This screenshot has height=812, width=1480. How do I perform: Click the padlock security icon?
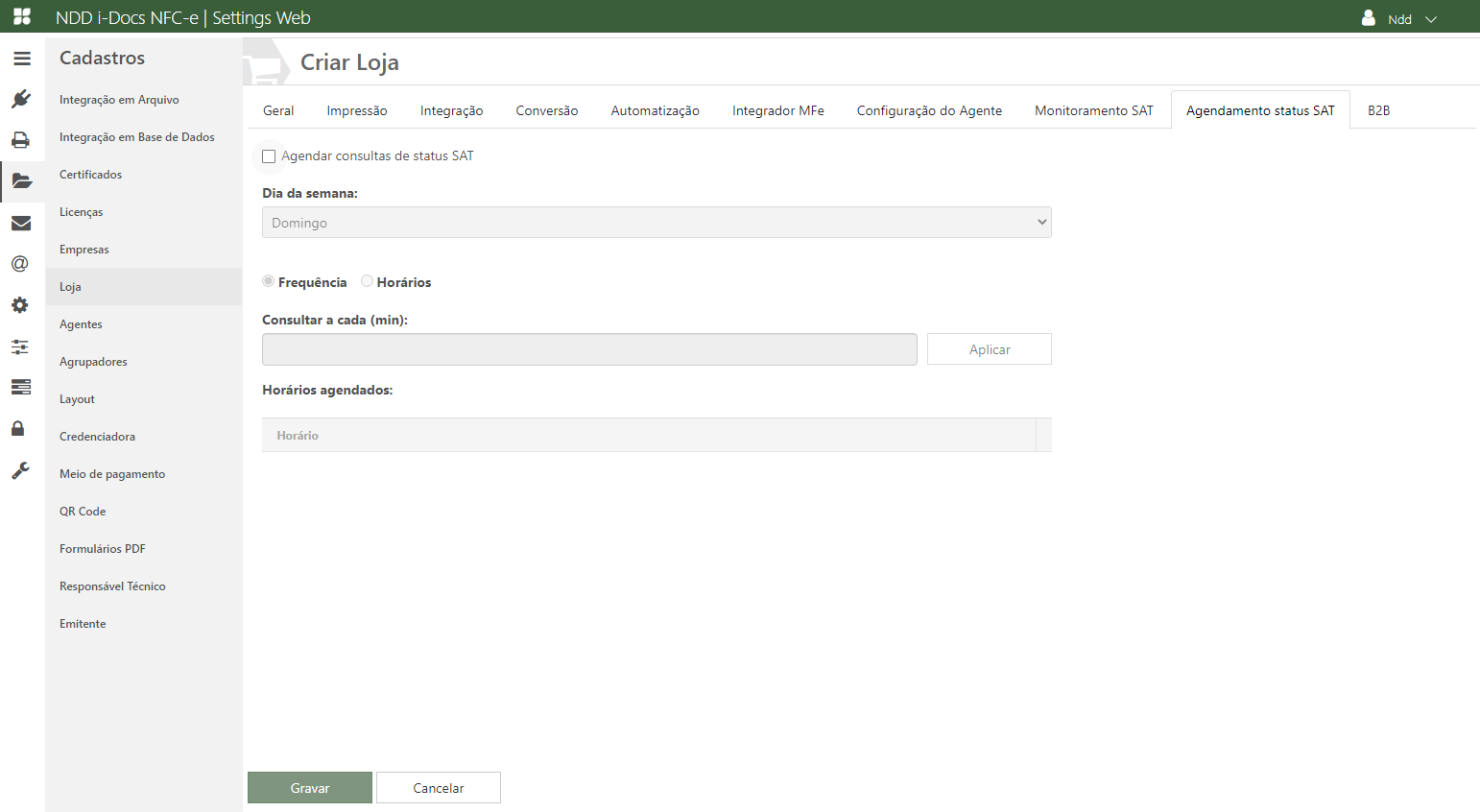tap(18, 428)
